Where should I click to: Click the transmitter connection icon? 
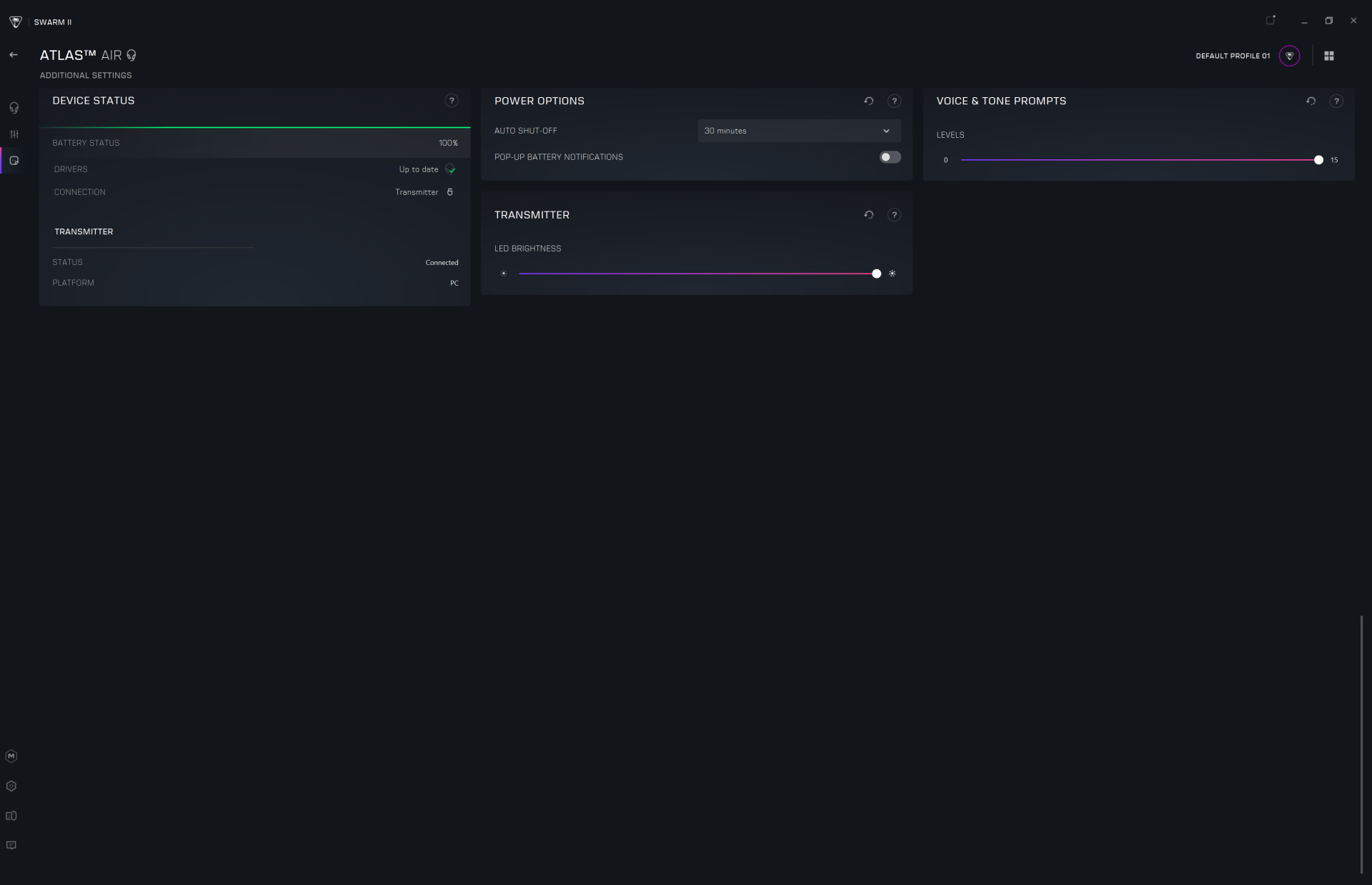pyautogui.click(x=450, y=192)
